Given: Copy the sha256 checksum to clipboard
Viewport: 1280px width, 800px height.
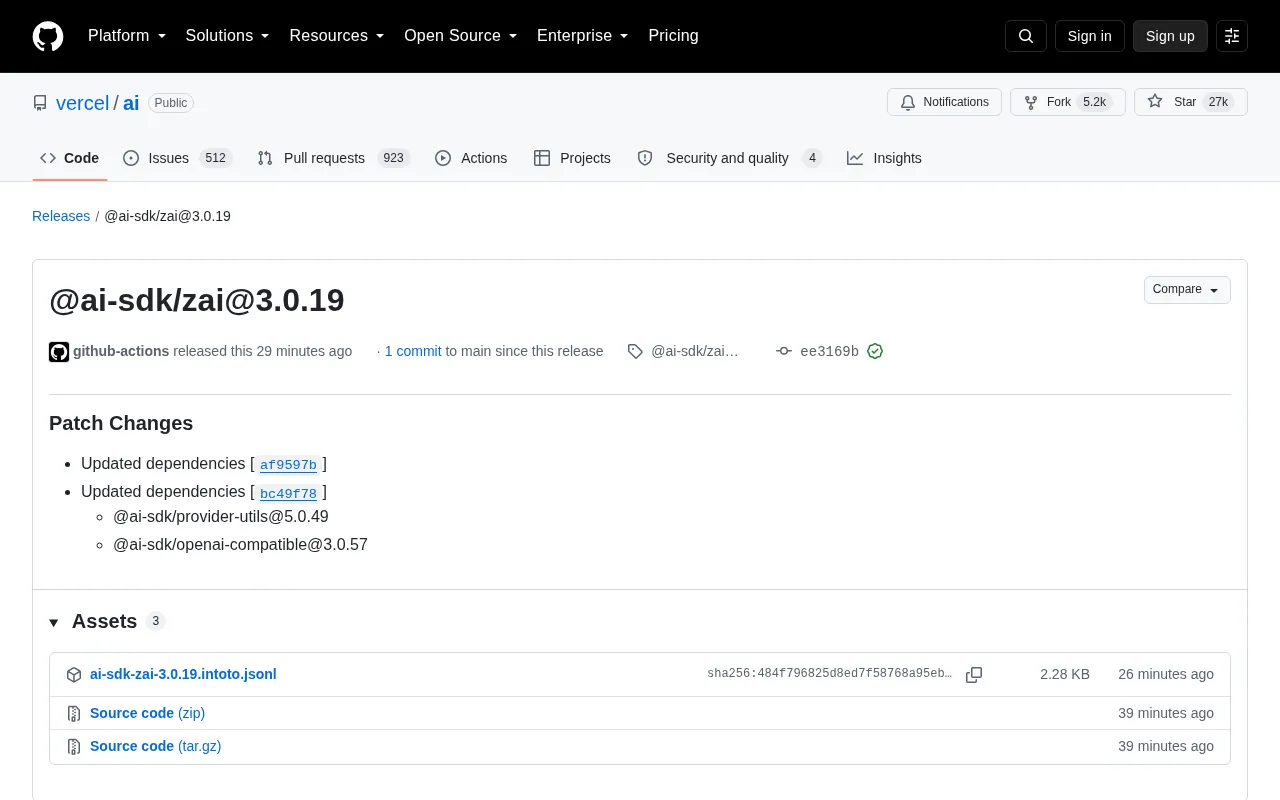Looking at the screenshot, I should tap(974, 675).
